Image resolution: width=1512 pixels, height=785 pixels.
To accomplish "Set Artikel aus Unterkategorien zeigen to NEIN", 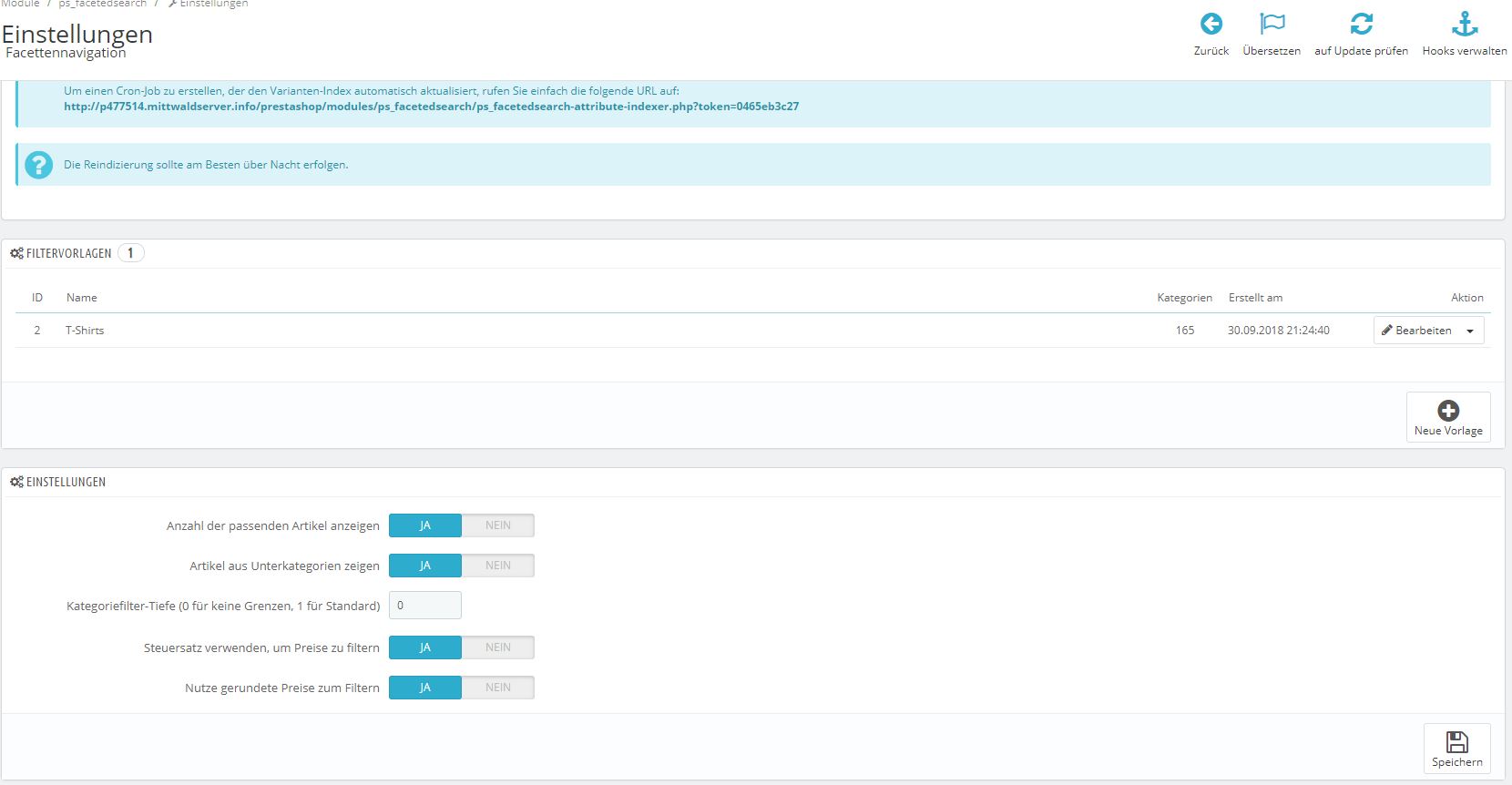I will tap(498, 566).
